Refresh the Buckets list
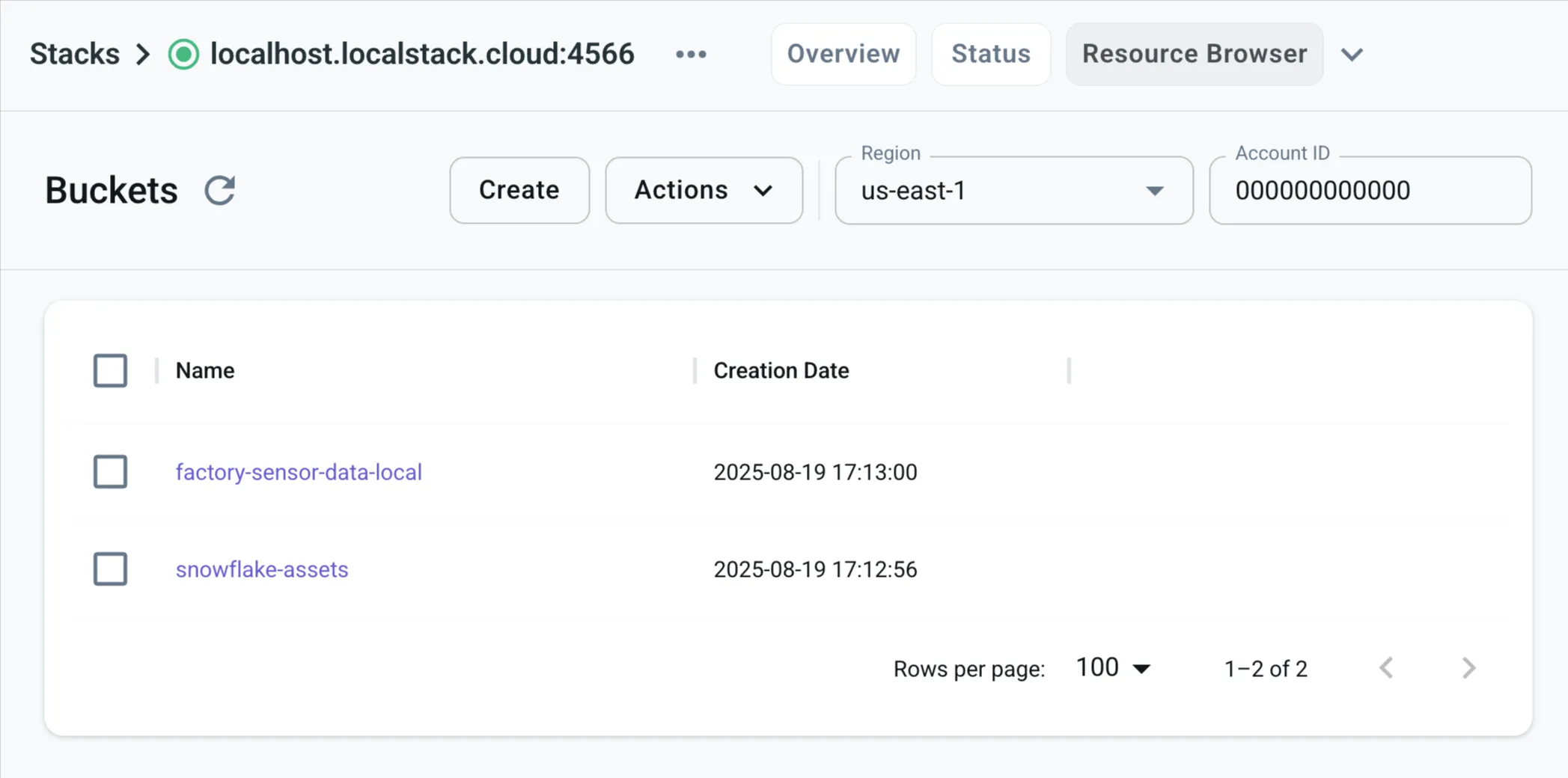The image size is (1568, 778). coord(219,190)
